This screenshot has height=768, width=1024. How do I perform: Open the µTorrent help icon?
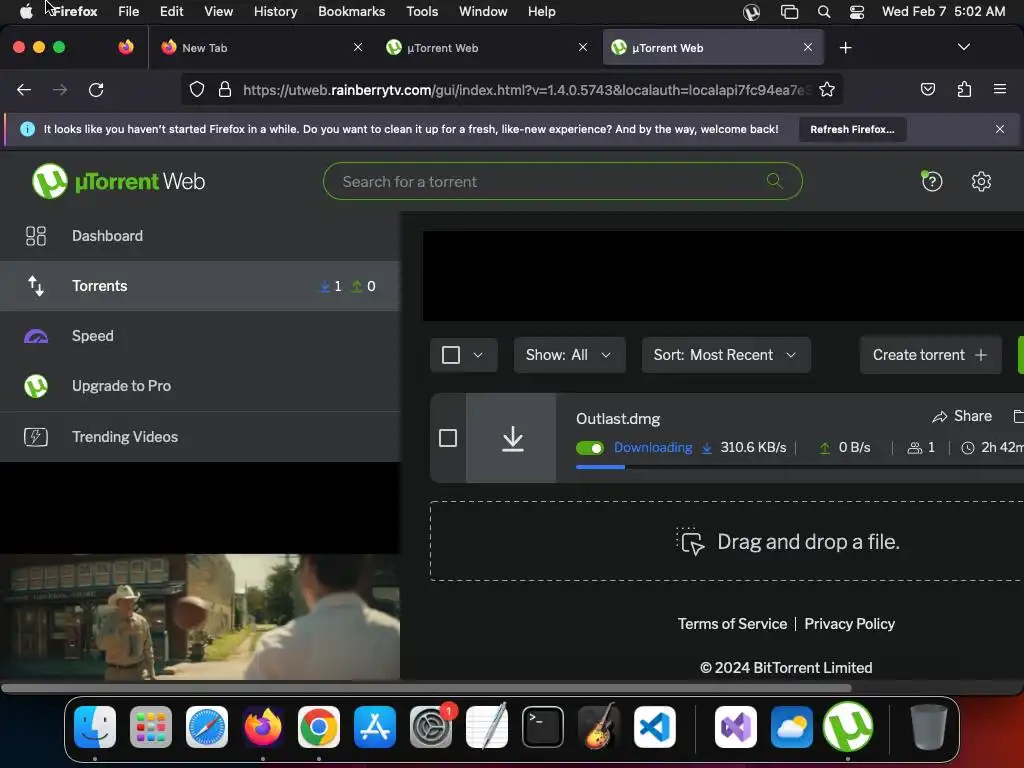pyautogui.click(x=931, y=181)
